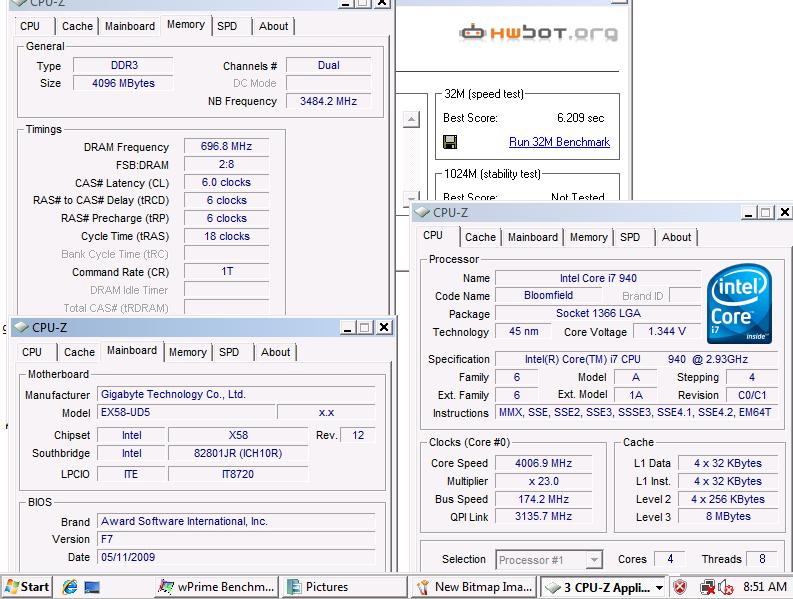Click the 8:51 AM taskbar clock
This screenshot has height=599, width=793.
765,587
